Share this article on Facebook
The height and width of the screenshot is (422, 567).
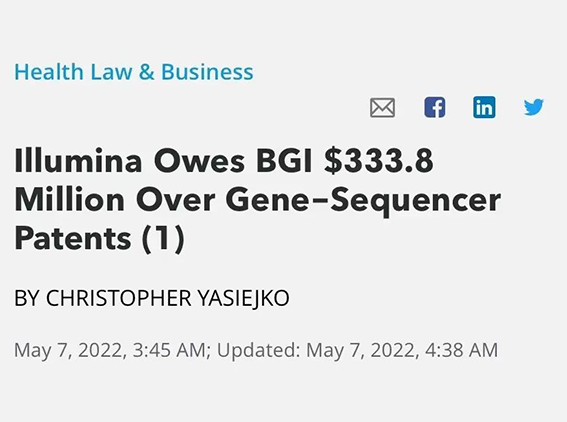pos(435,107)
